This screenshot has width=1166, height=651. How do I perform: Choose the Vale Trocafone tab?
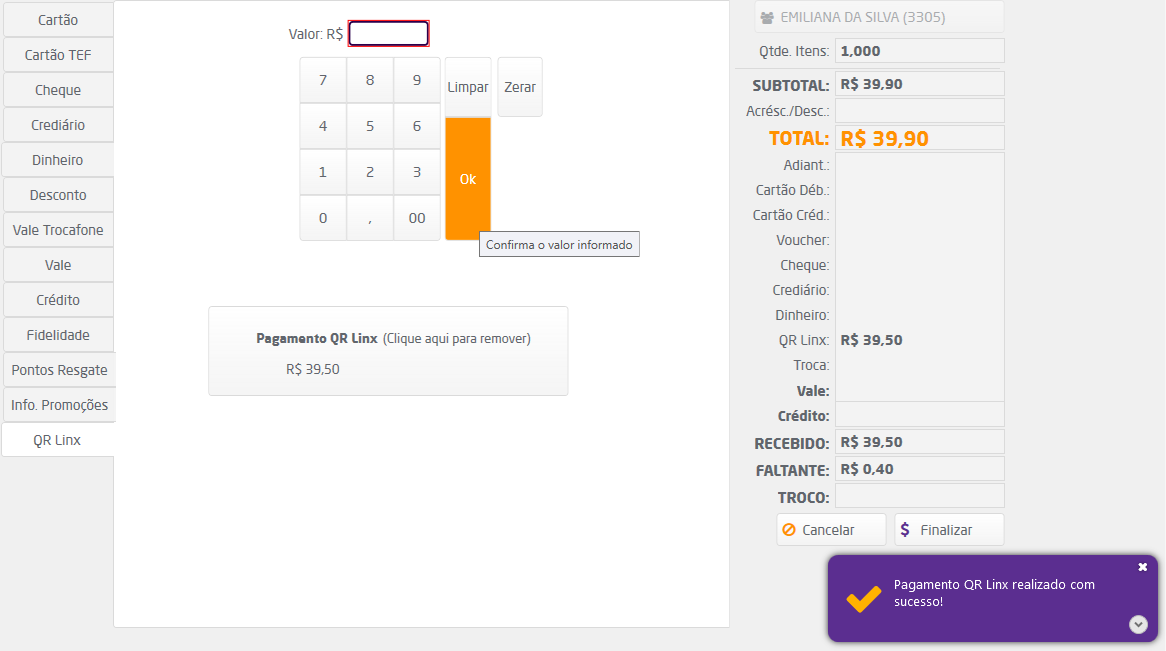[x=58, y=230]
